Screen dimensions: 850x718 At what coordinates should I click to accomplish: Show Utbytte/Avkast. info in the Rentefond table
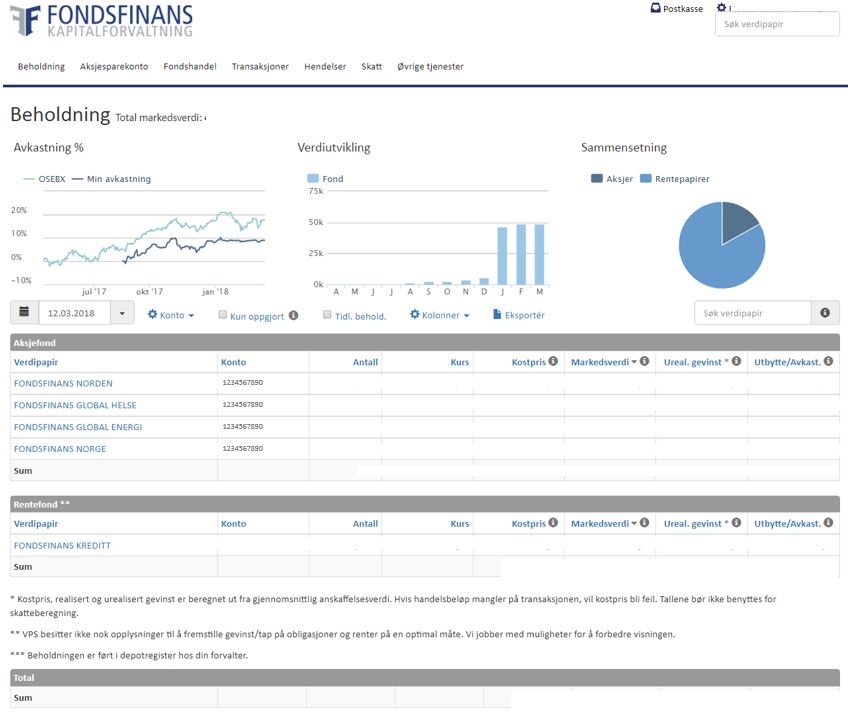pyautogui.click(x=828, y=522)
